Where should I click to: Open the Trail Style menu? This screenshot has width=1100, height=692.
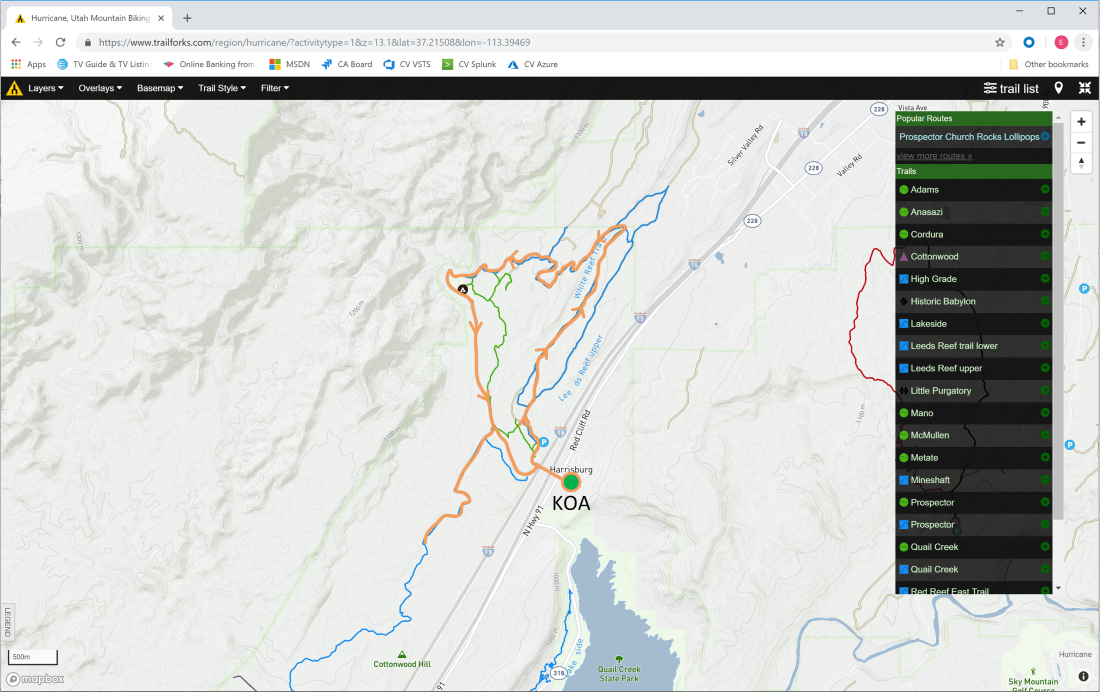click(x=221, y=88)
